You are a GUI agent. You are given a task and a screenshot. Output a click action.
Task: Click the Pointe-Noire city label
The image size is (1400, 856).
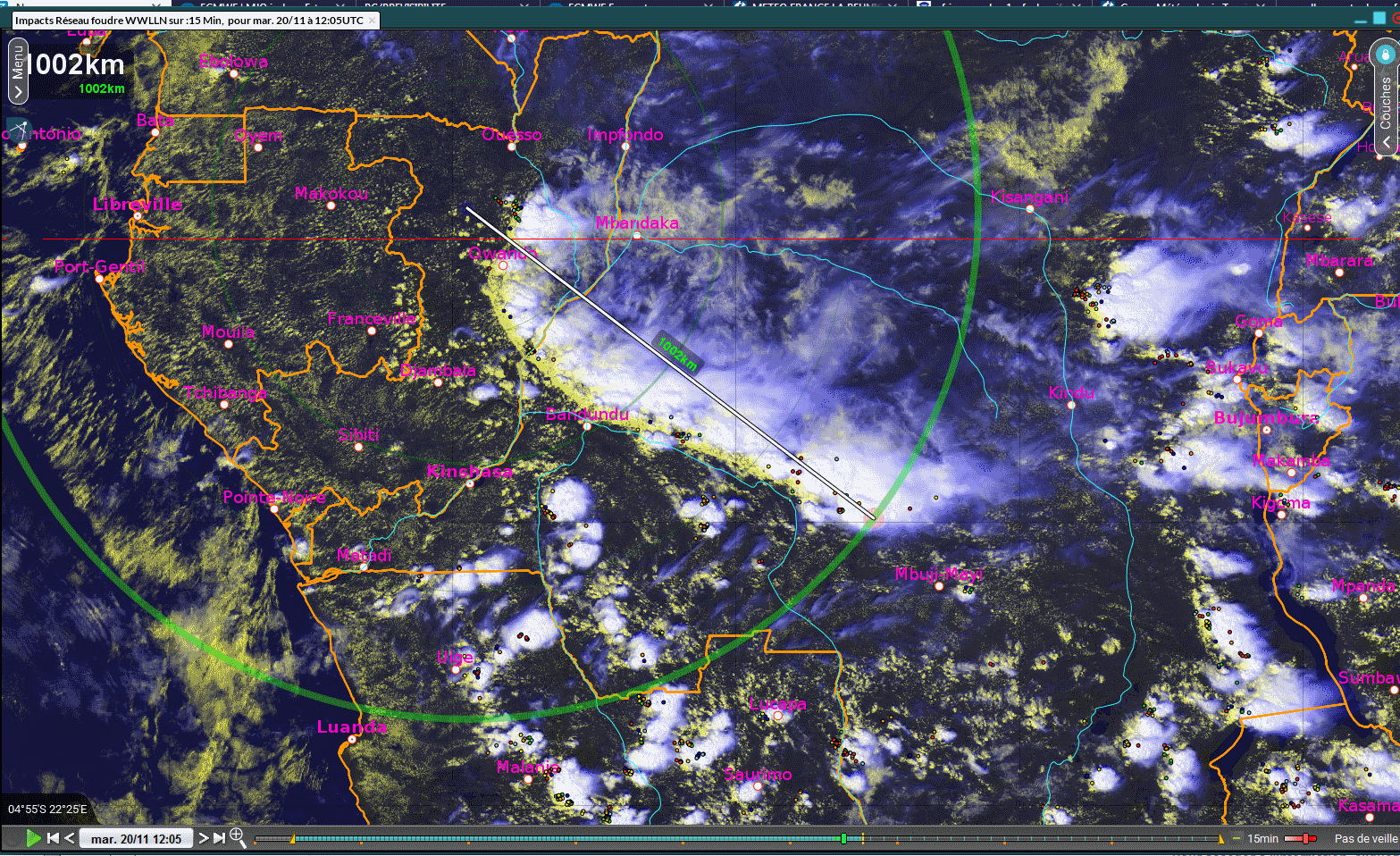274,497
